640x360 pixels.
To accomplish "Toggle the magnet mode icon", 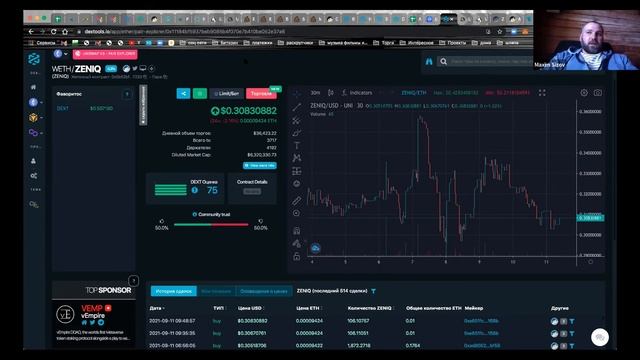I will 297,231.
